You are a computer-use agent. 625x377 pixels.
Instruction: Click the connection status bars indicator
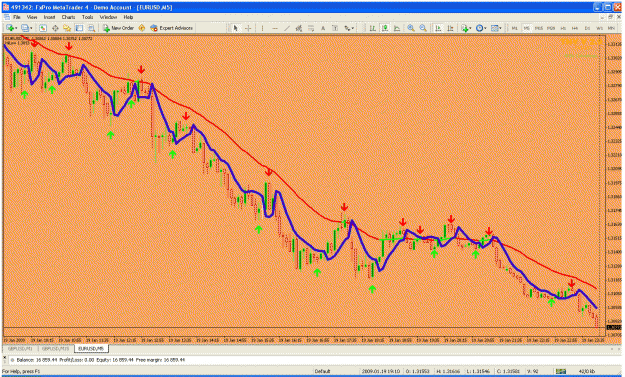561,371
